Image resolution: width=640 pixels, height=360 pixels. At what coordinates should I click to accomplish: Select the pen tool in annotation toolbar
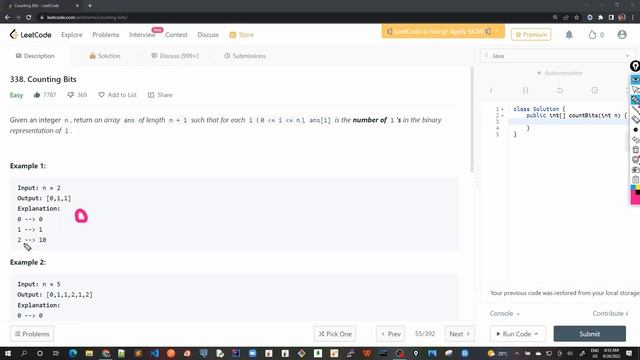(636, 100)
